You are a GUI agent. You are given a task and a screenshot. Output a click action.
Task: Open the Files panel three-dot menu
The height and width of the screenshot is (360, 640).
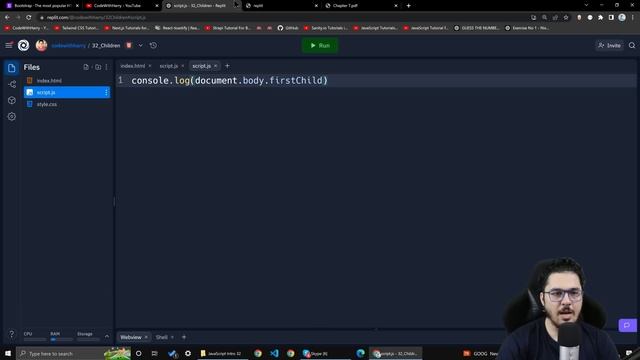pos(107,67)
